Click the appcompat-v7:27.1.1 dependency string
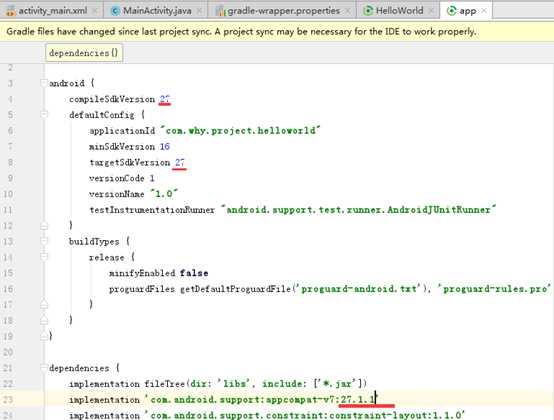 coord(261,400)
